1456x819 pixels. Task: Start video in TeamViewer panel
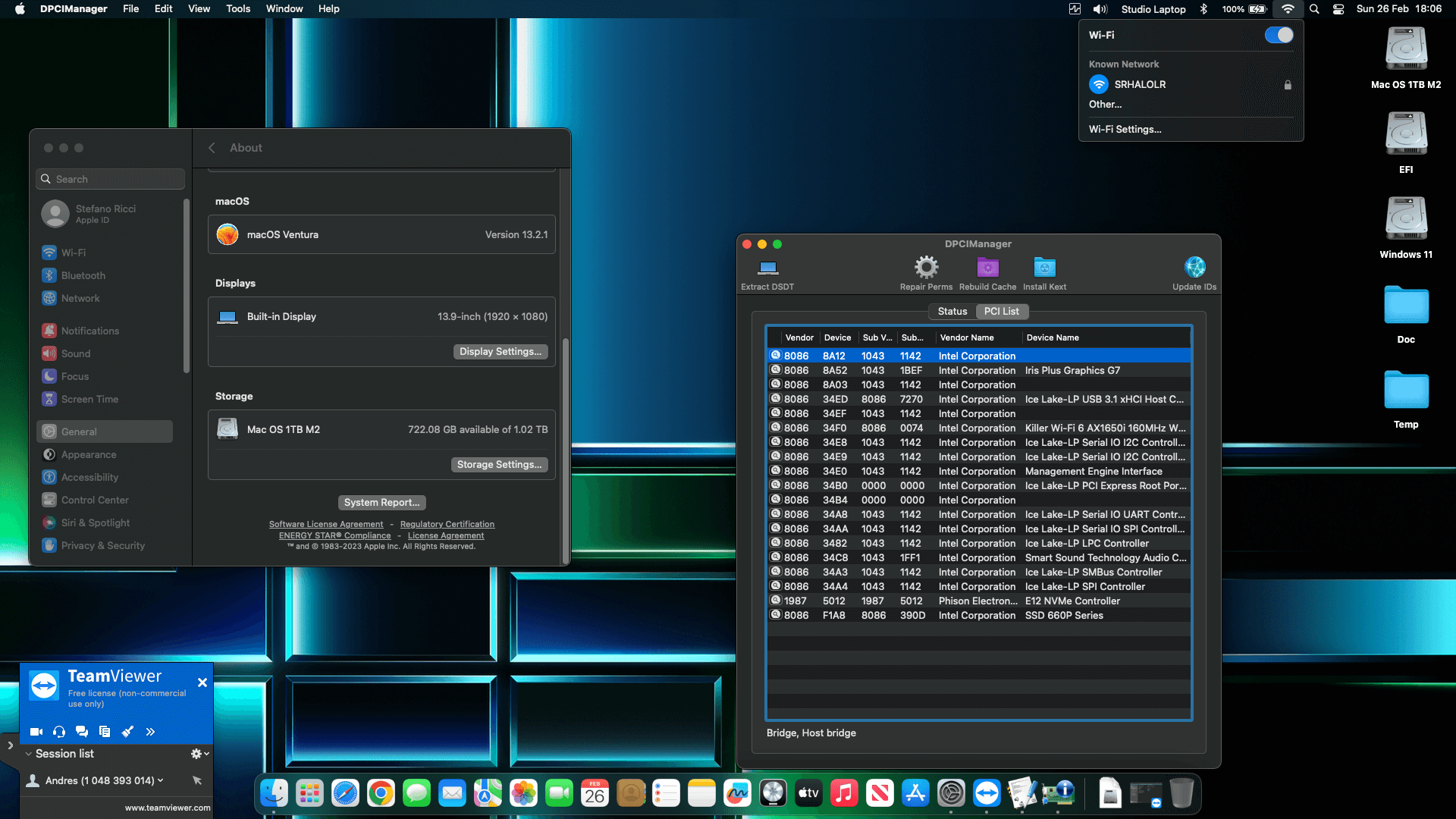tap(36, 732)
